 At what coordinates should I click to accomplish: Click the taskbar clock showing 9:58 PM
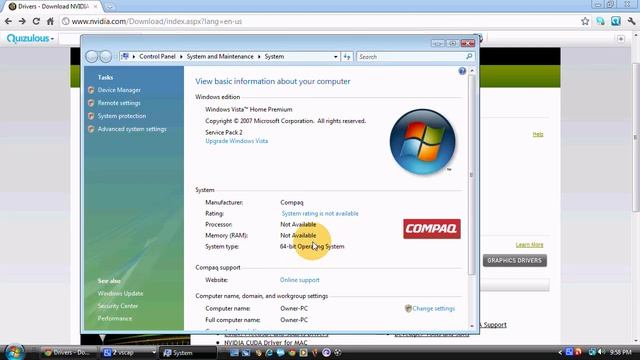tap(620, 352)
